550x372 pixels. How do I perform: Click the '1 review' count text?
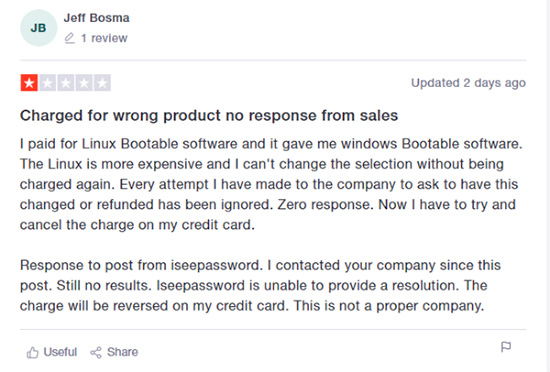point(104,38)
